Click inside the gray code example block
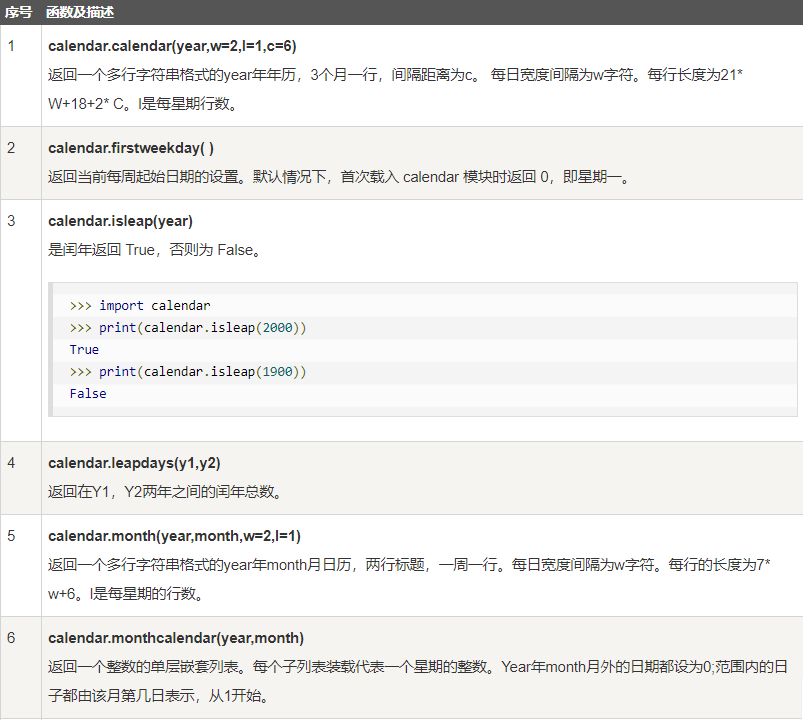The image size is (803, 720). coord(400,349)
